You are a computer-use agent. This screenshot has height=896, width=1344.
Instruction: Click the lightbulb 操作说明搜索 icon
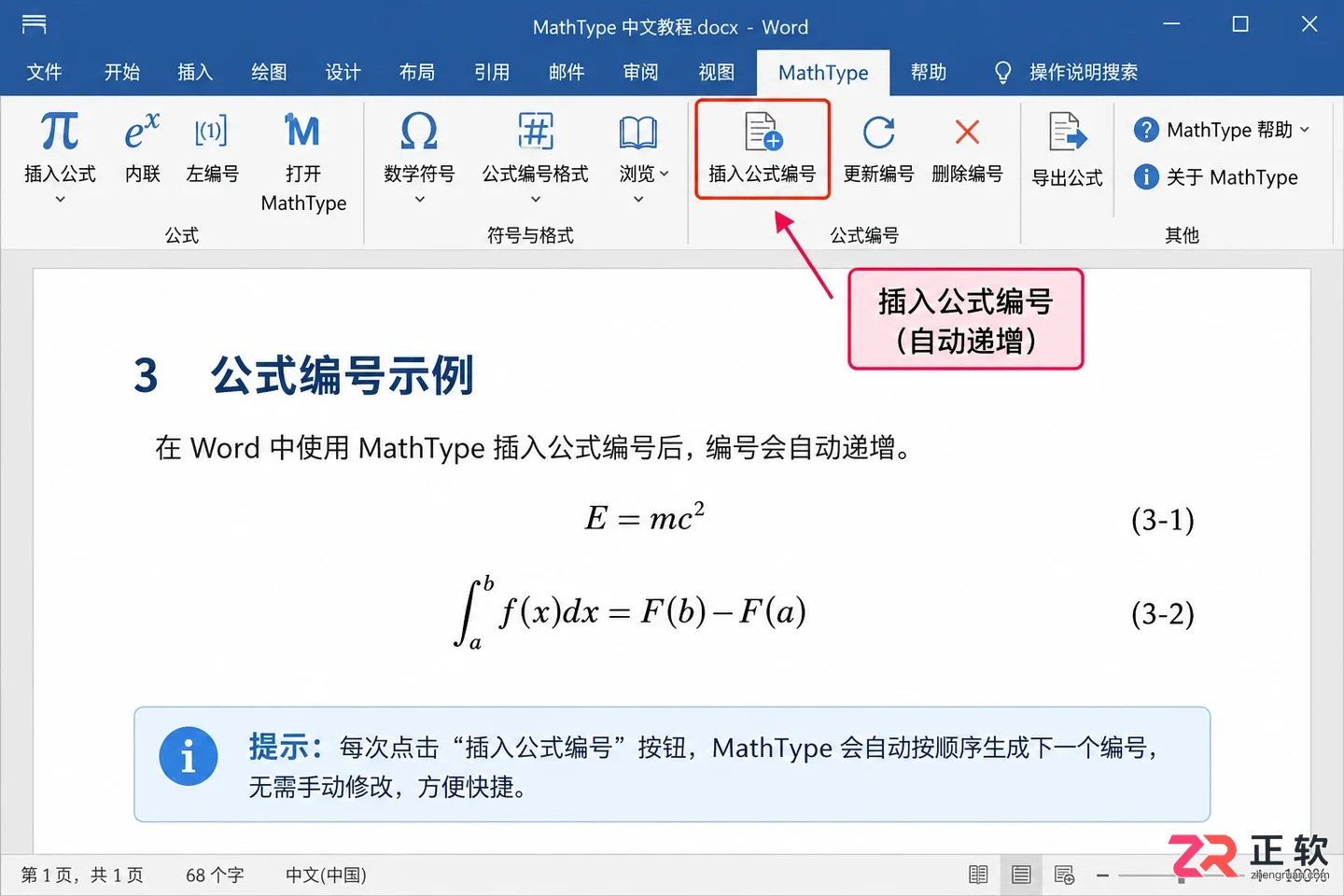pyautogui.click(x=1003, y=73)
